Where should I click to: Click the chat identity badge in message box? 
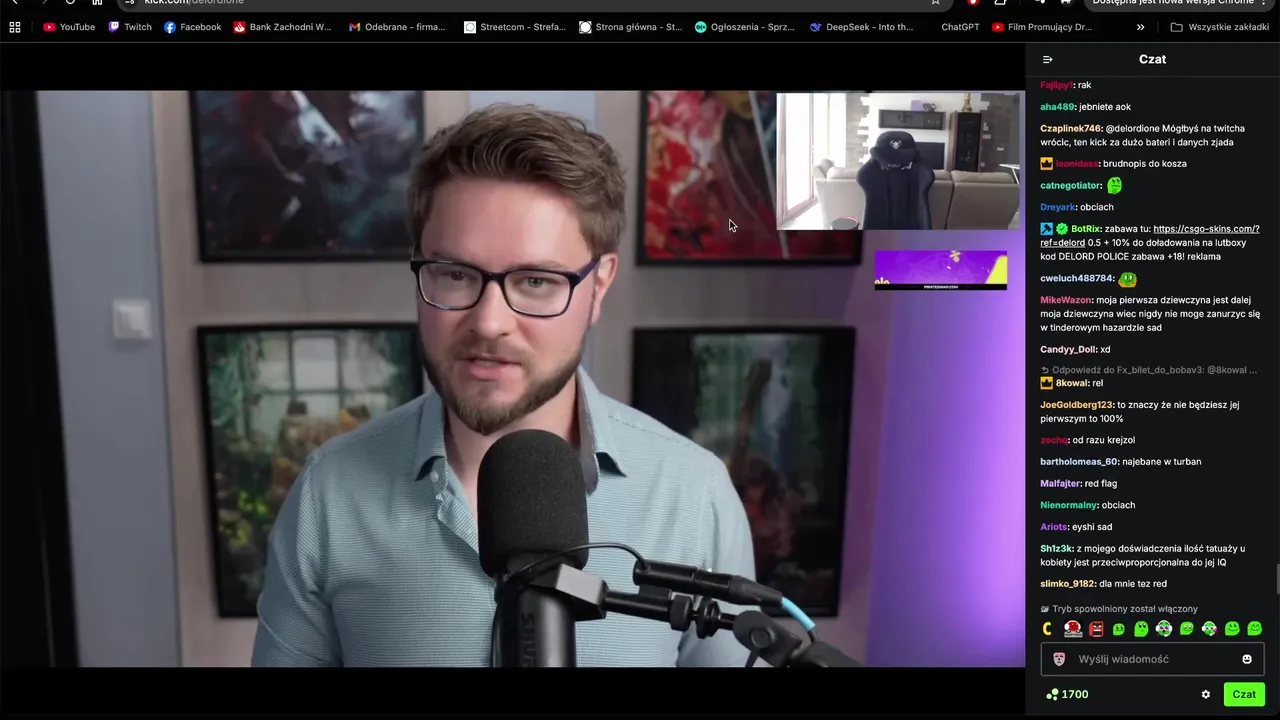(1059, 659)
